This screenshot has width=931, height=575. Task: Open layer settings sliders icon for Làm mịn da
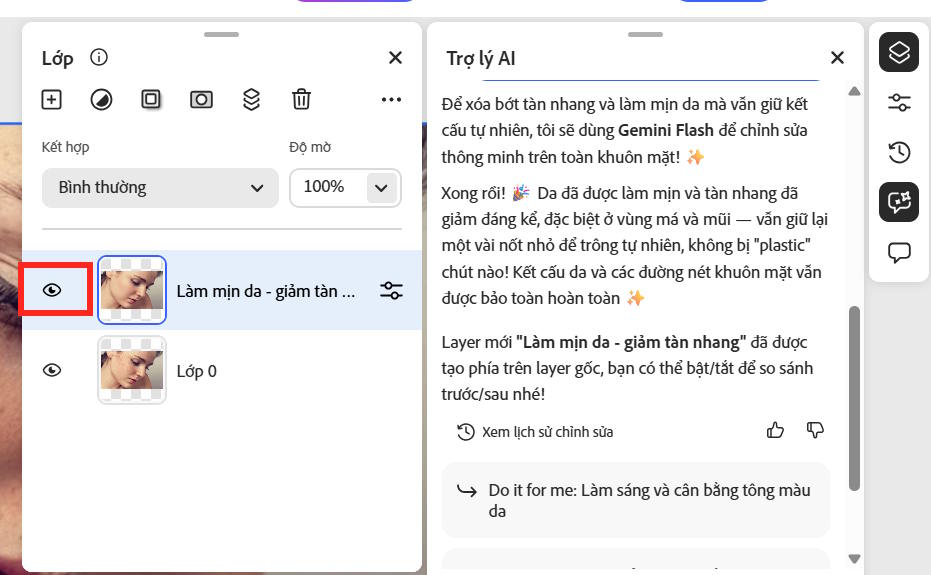(x=391, y=290)
